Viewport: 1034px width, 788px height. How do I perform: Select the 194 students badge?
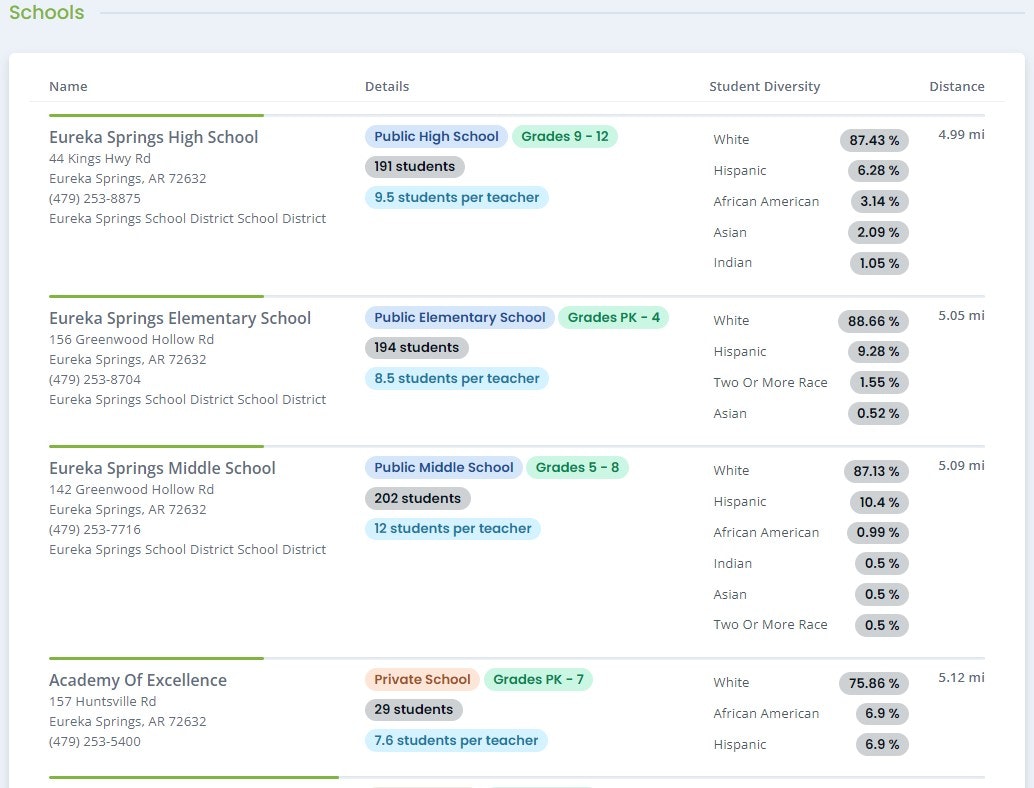tap(416, 348)
